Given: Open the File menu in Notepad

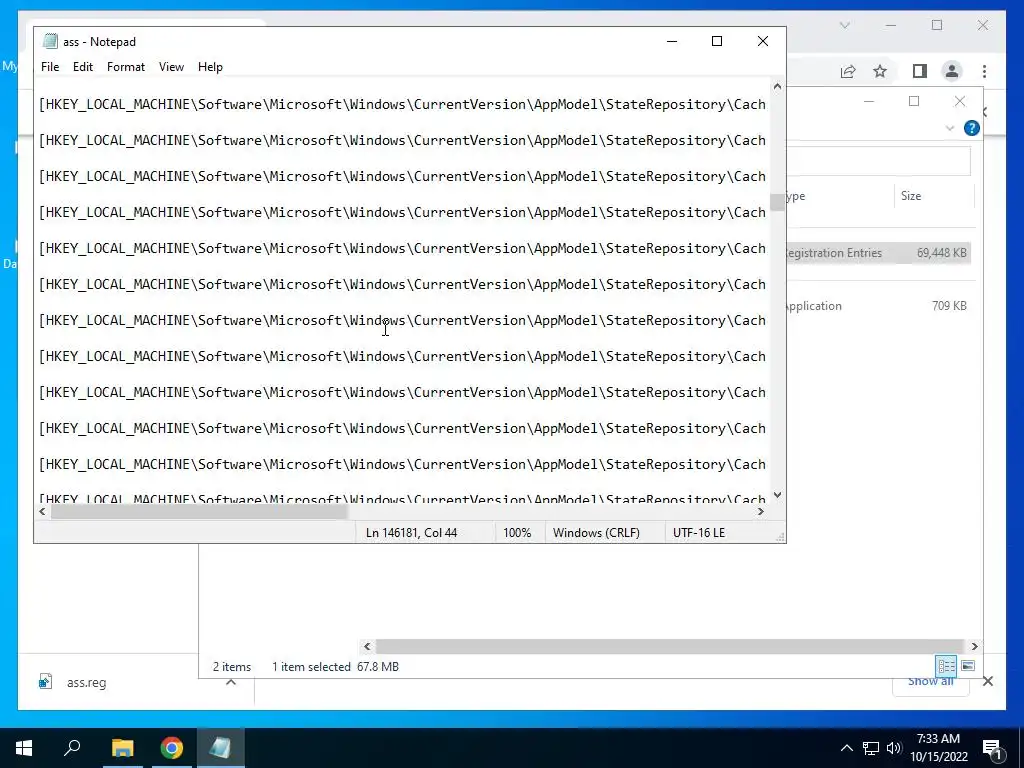Looking at the screenshot, I should (x=50, y=67).
